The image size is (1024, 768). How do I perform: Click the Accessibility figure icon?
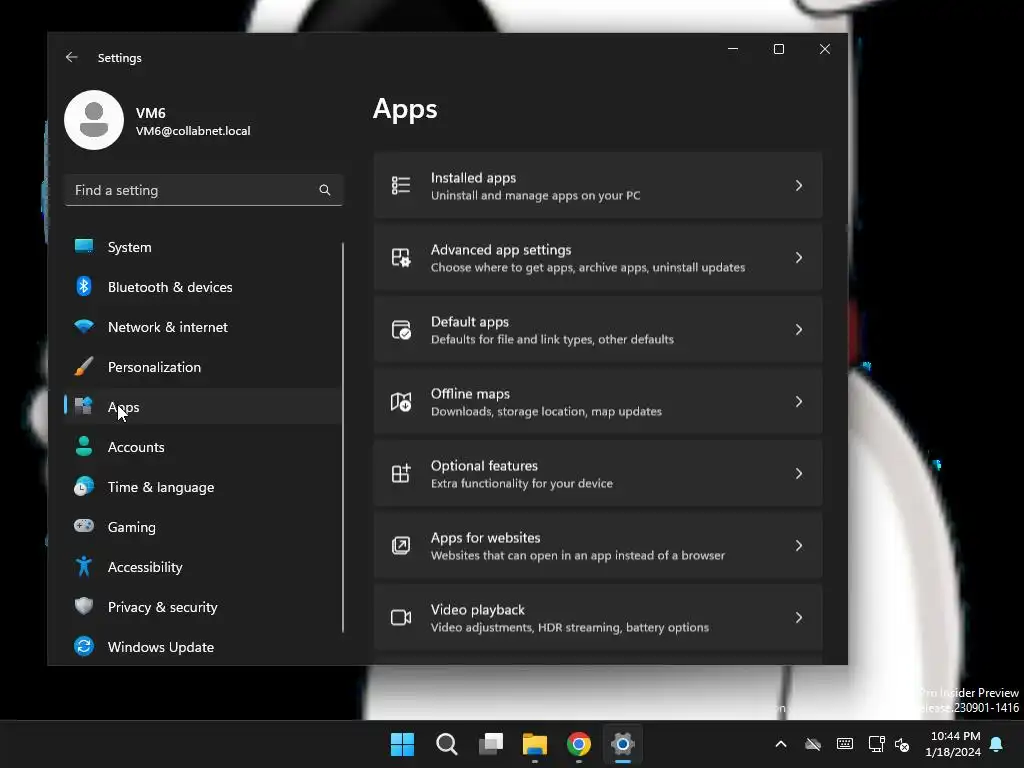pyautogui.click(x=84, y=566)
